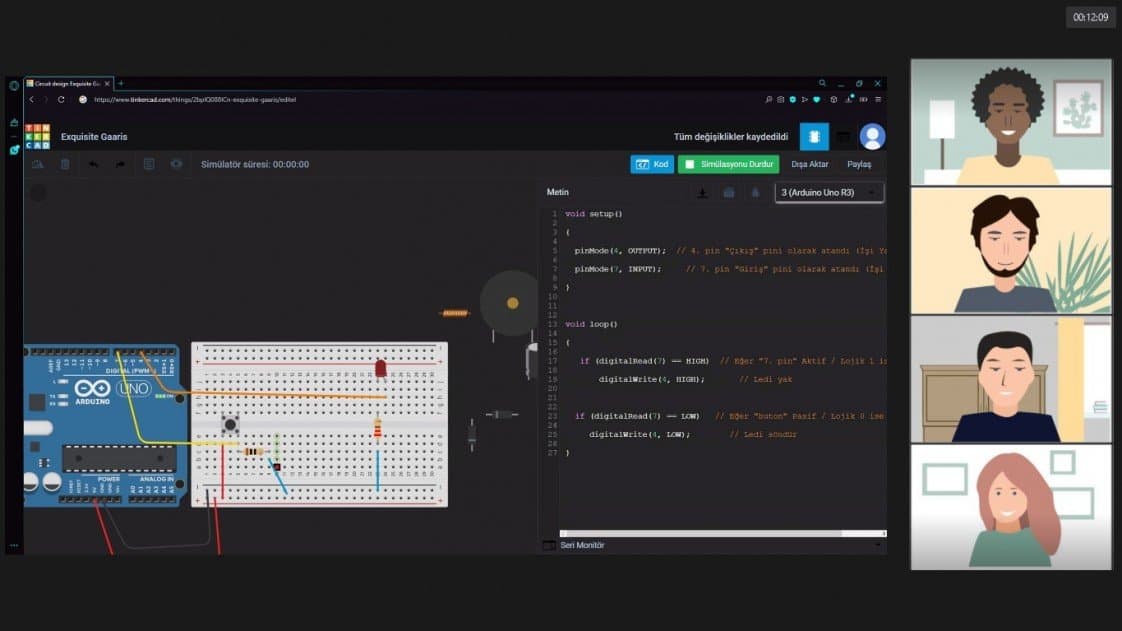Open a new browser tab
Image resolution: width=1122 pixels, height=631 pixels.
[121, 84]
